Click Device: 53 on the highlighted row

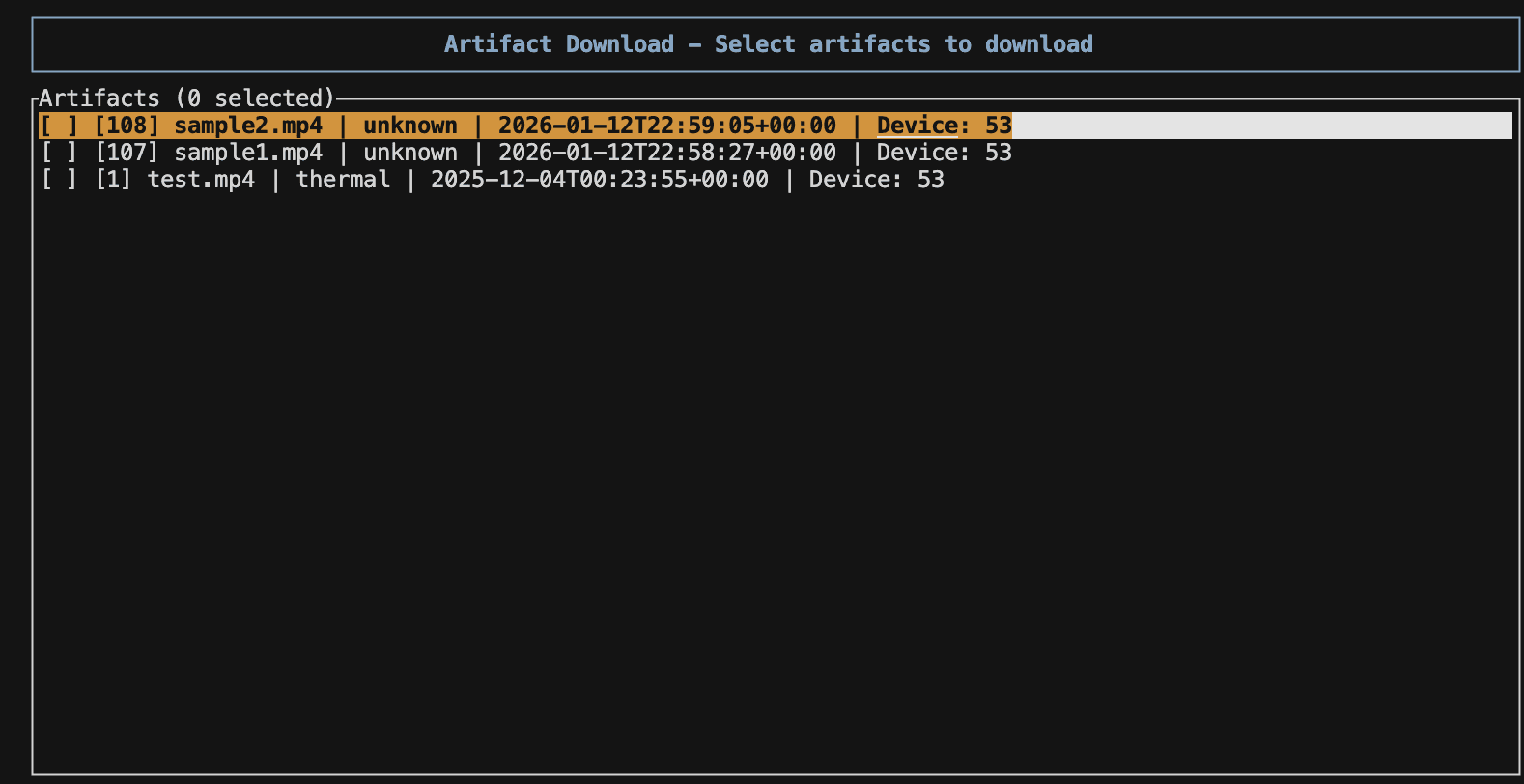pos(944,125)
